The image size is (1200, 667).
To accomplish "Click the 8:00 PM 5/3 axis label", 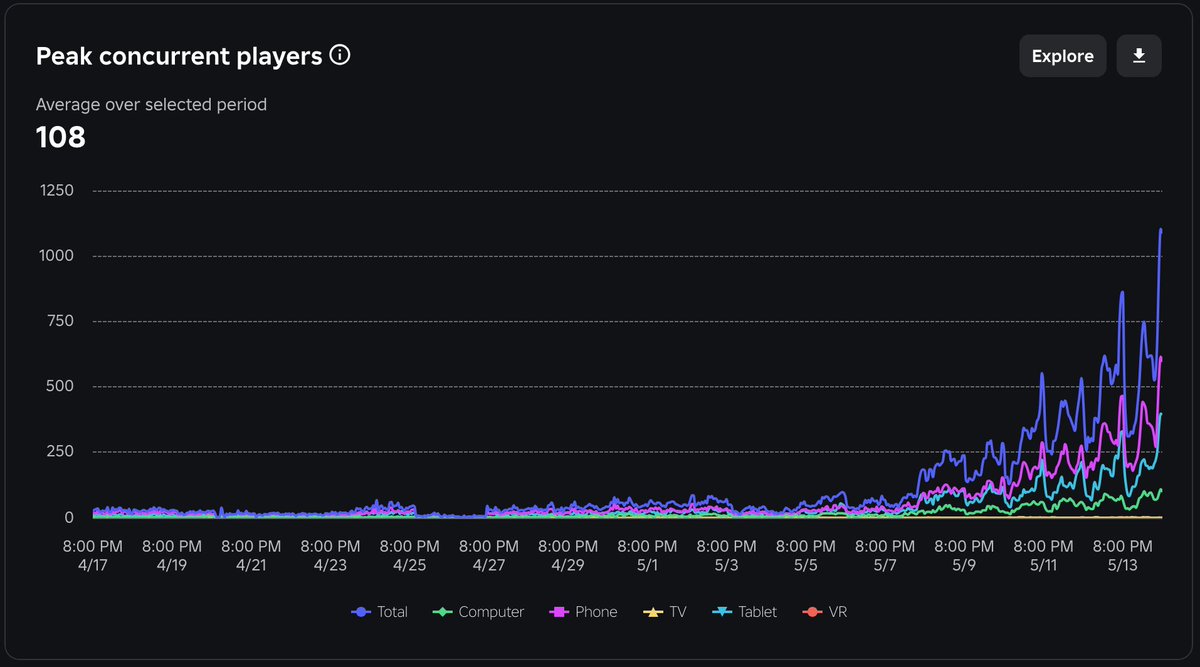I will click(726, 556).
